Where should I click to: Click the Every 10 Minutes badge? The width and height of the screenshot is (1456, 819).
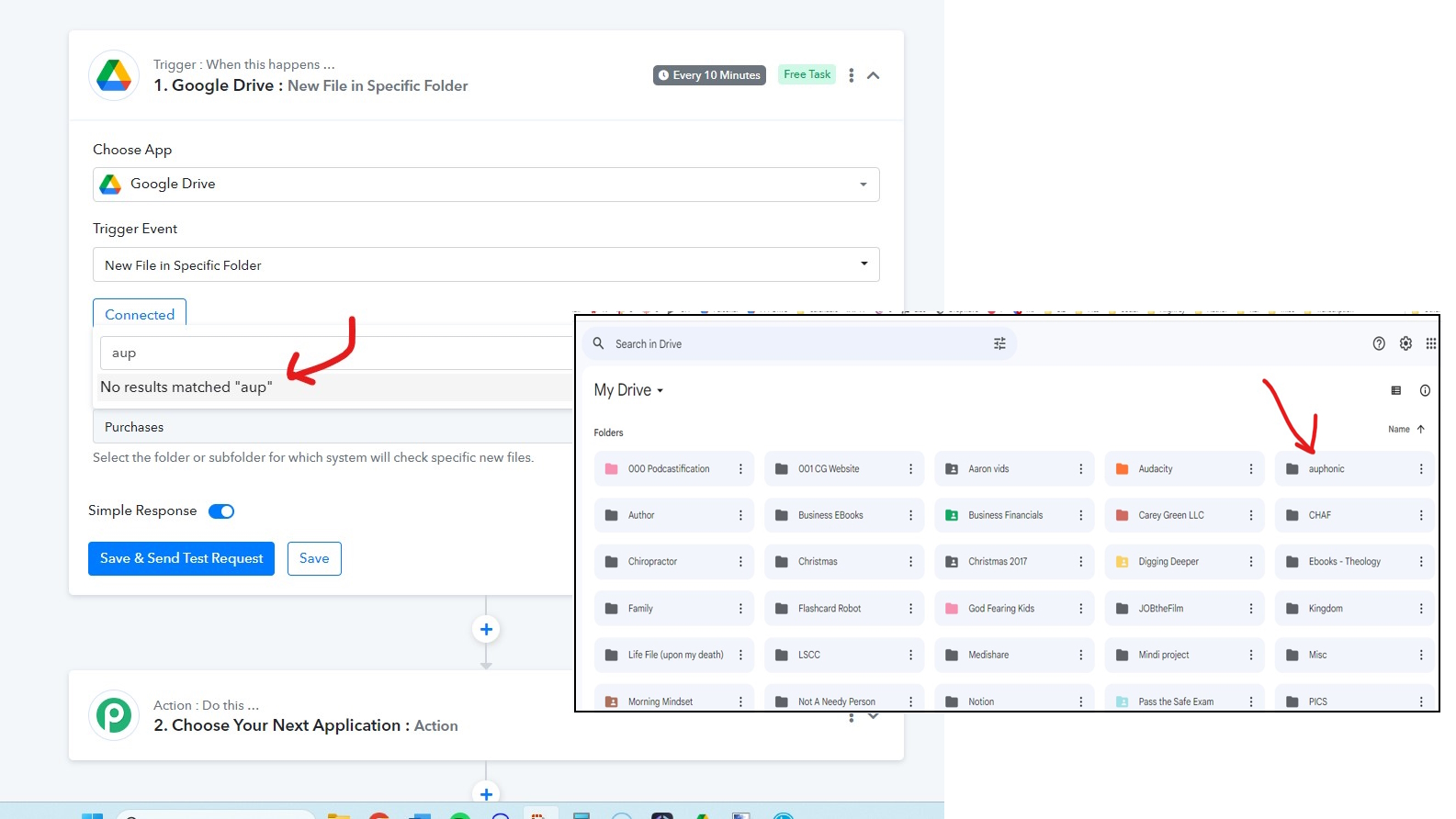709,75
